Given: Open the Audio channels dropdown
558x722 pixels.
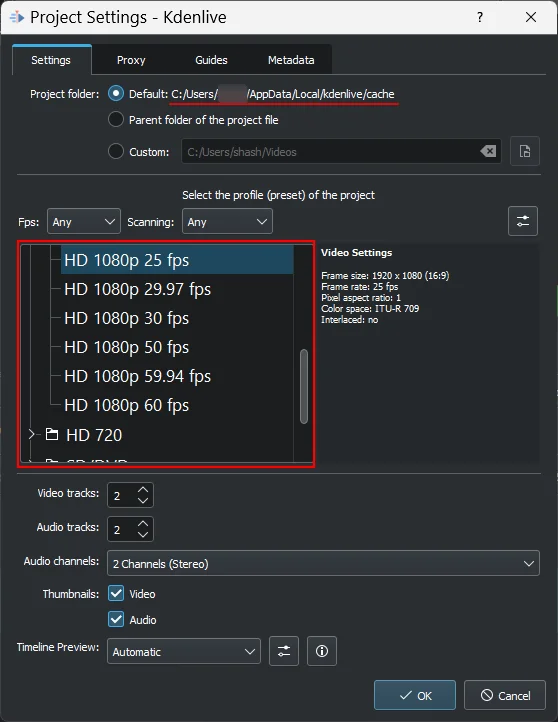Looking at the screenshot, I should [323, 563].
